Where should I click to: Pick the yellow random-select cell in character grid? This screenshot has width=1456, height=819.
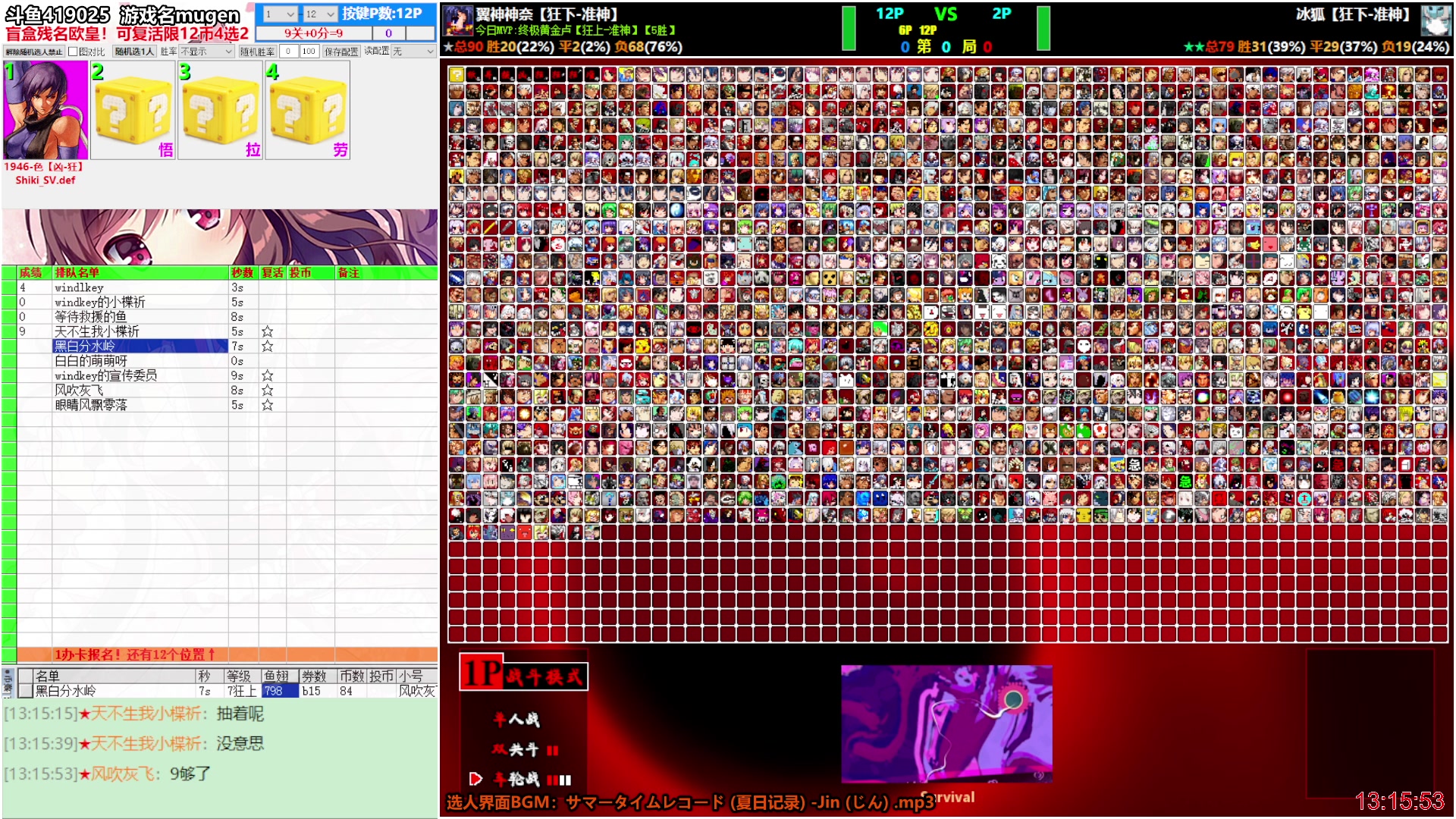pyautogui.click(x=456, y=74)
